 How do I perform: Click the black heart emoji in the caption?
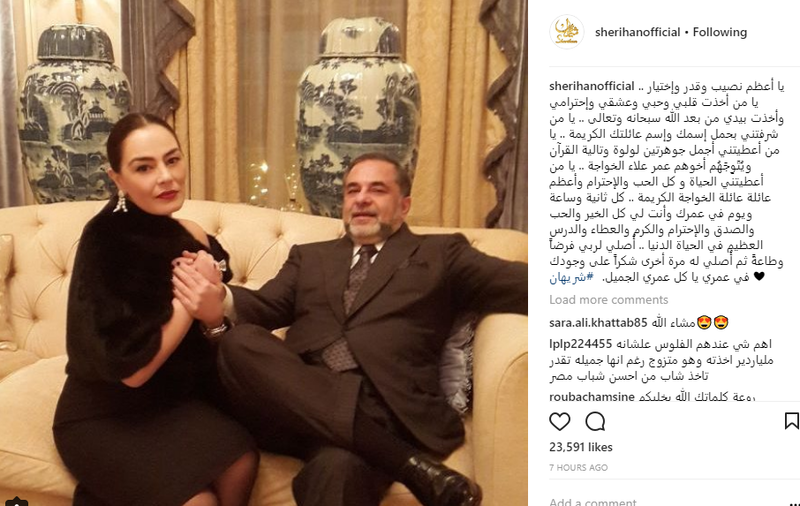[x=759, y=277]
